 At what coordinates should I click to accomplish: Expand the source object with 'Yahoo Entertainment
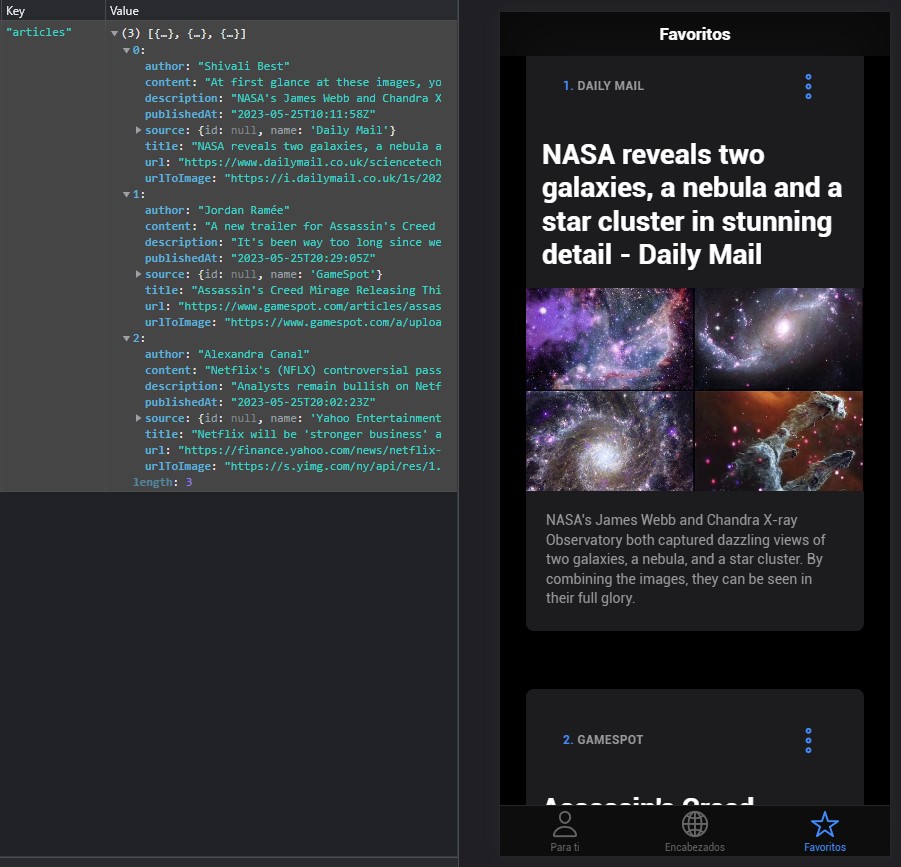138,418
